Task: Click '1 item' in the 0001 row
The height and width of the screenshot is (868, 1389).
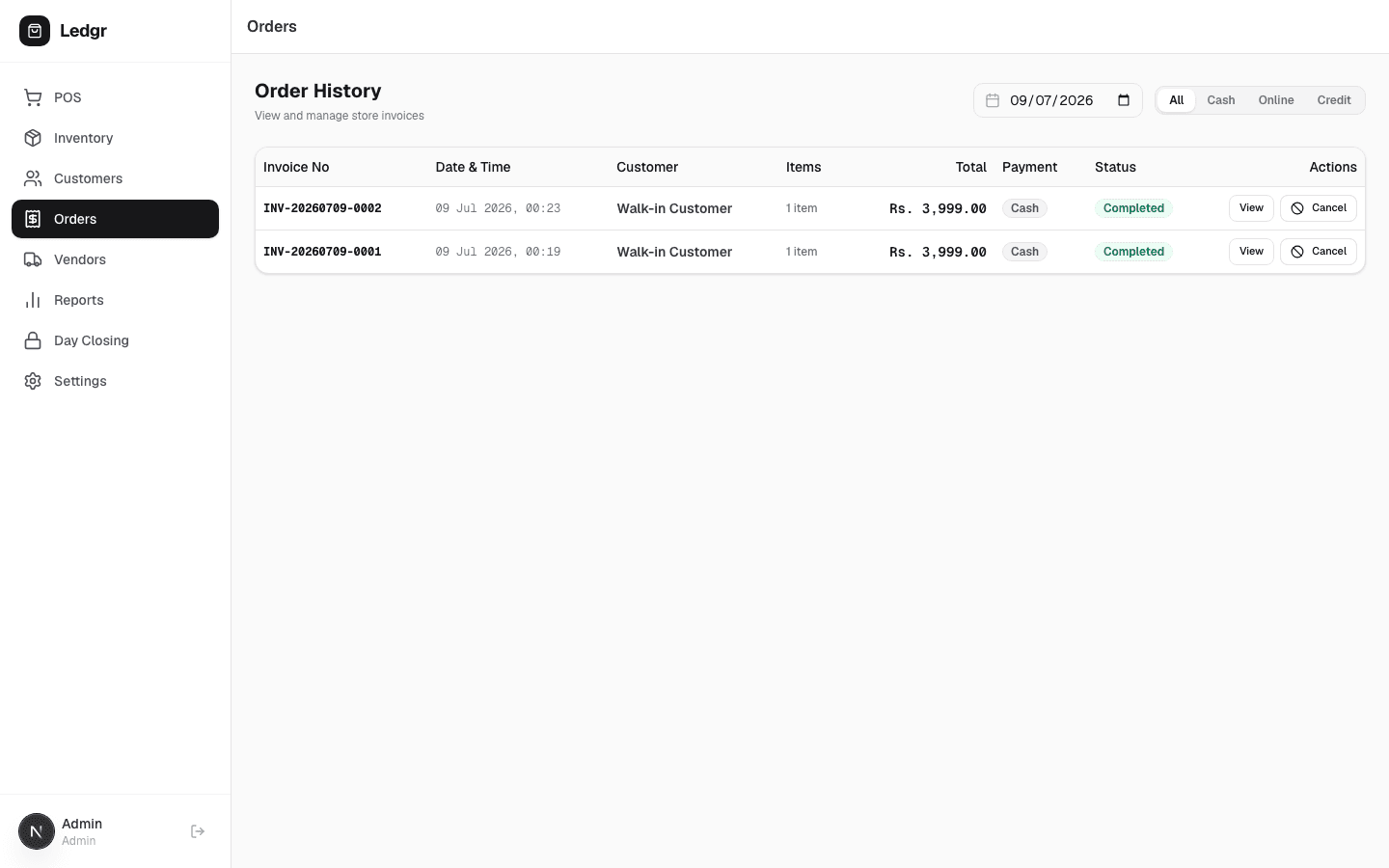Action: click(802, 252)
